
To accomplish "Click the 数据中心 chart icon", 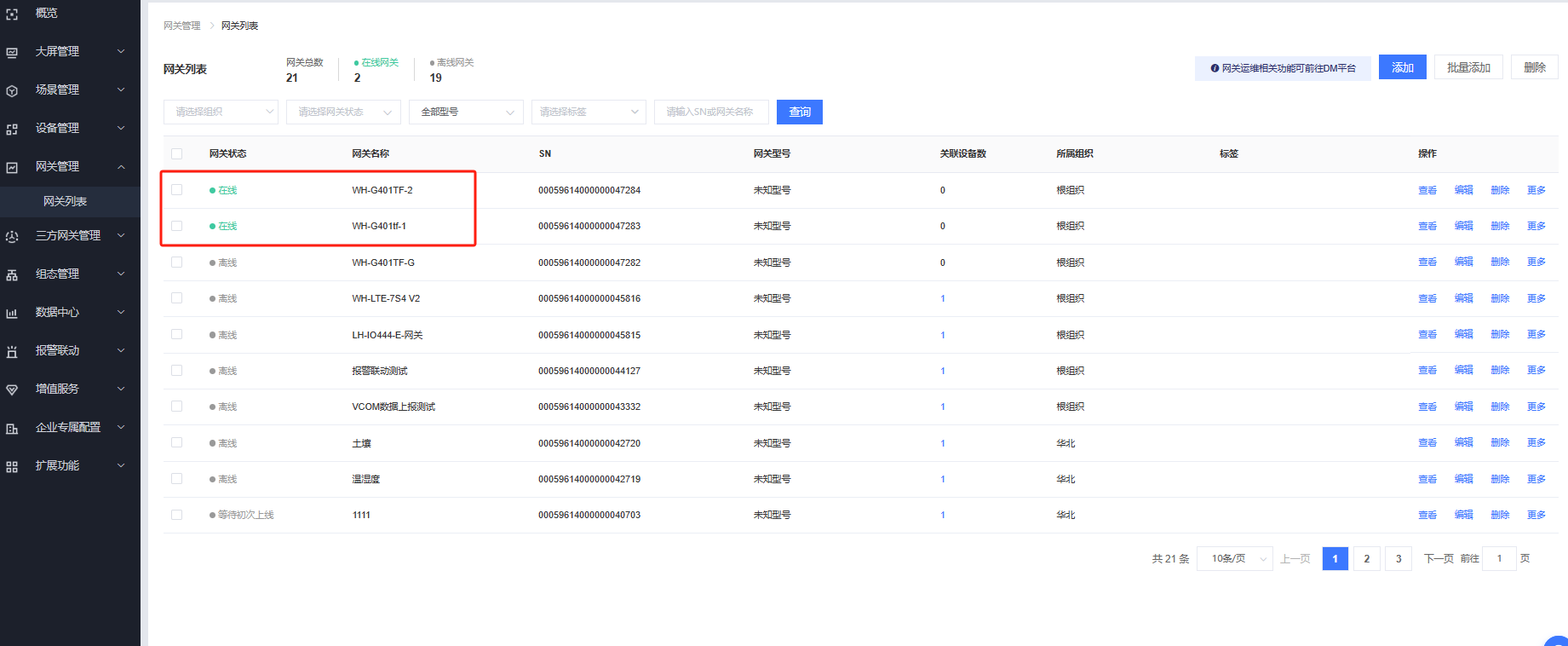I will tap(12, 313).
